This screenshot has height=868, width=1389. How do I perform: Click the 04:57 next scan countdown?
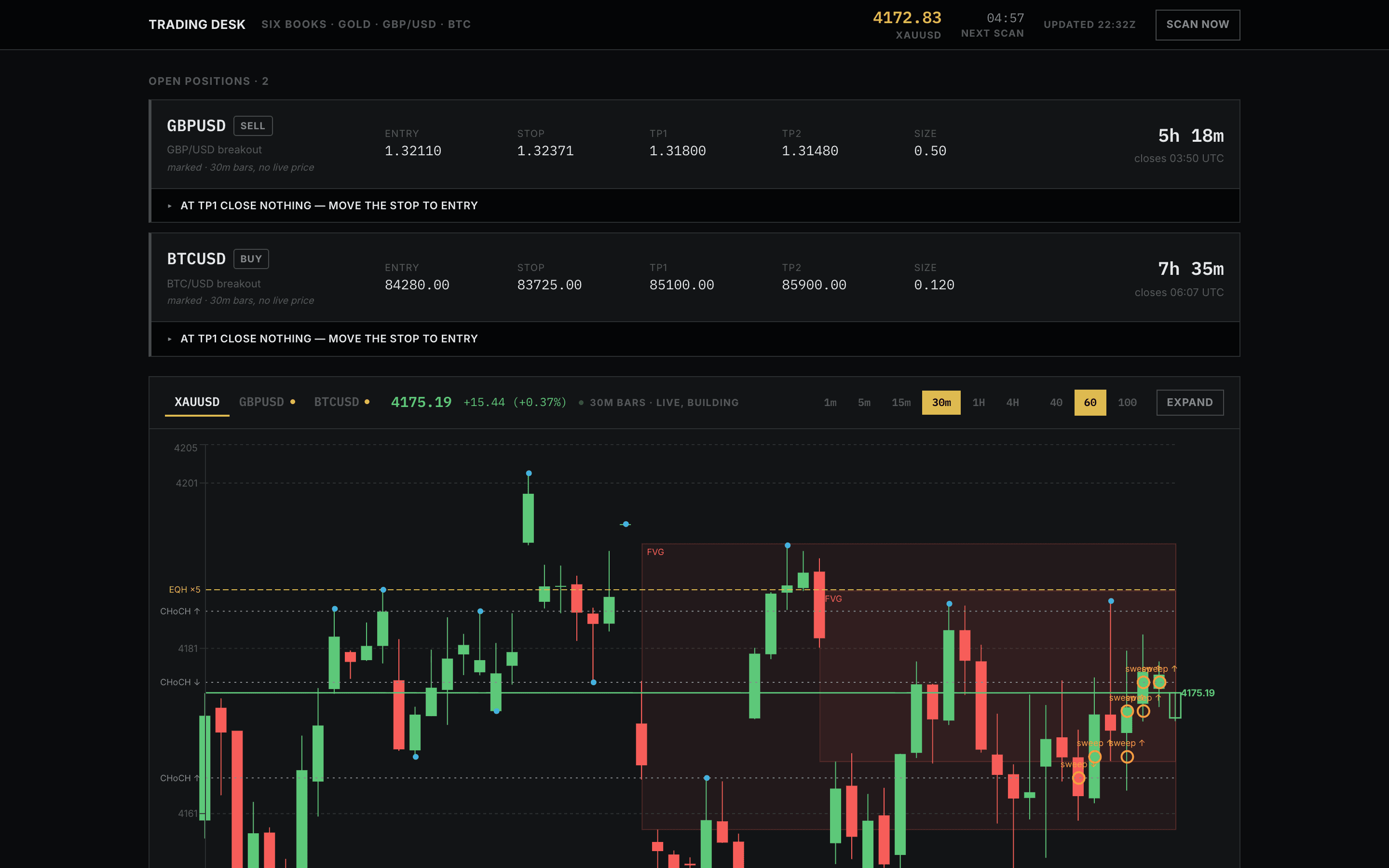1005,18
